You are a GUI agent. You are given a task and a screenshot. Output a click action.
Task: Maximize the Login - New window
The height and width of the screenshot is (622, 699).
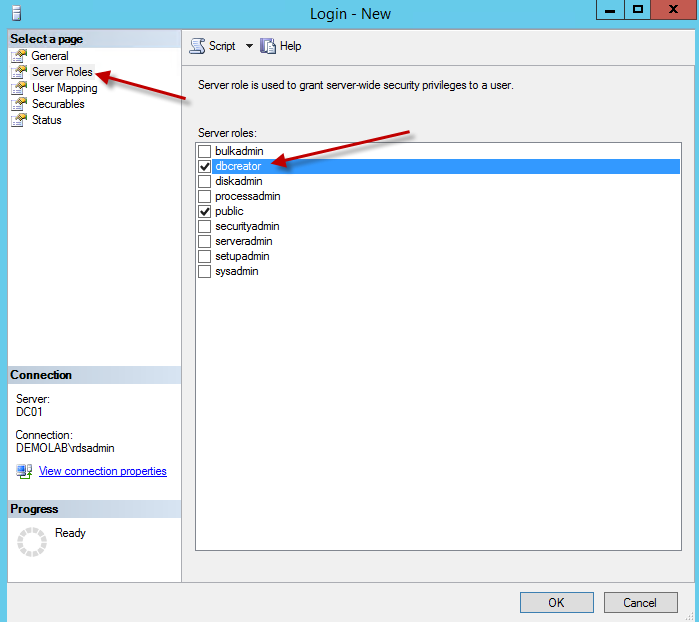[x=637, y=9]
